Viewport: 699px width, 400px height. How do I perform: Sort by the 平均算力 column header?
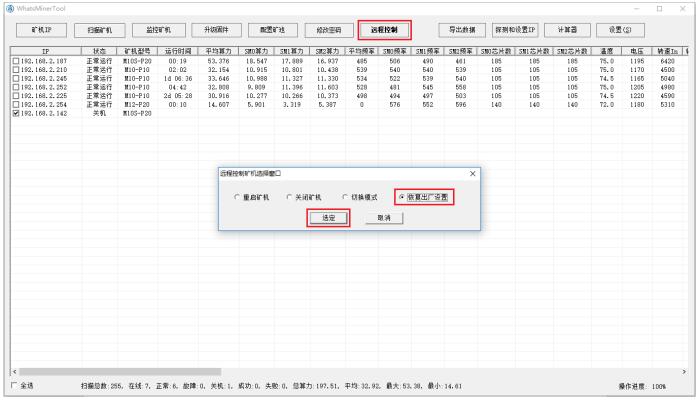pyautogui.click(x=218, y=51)
